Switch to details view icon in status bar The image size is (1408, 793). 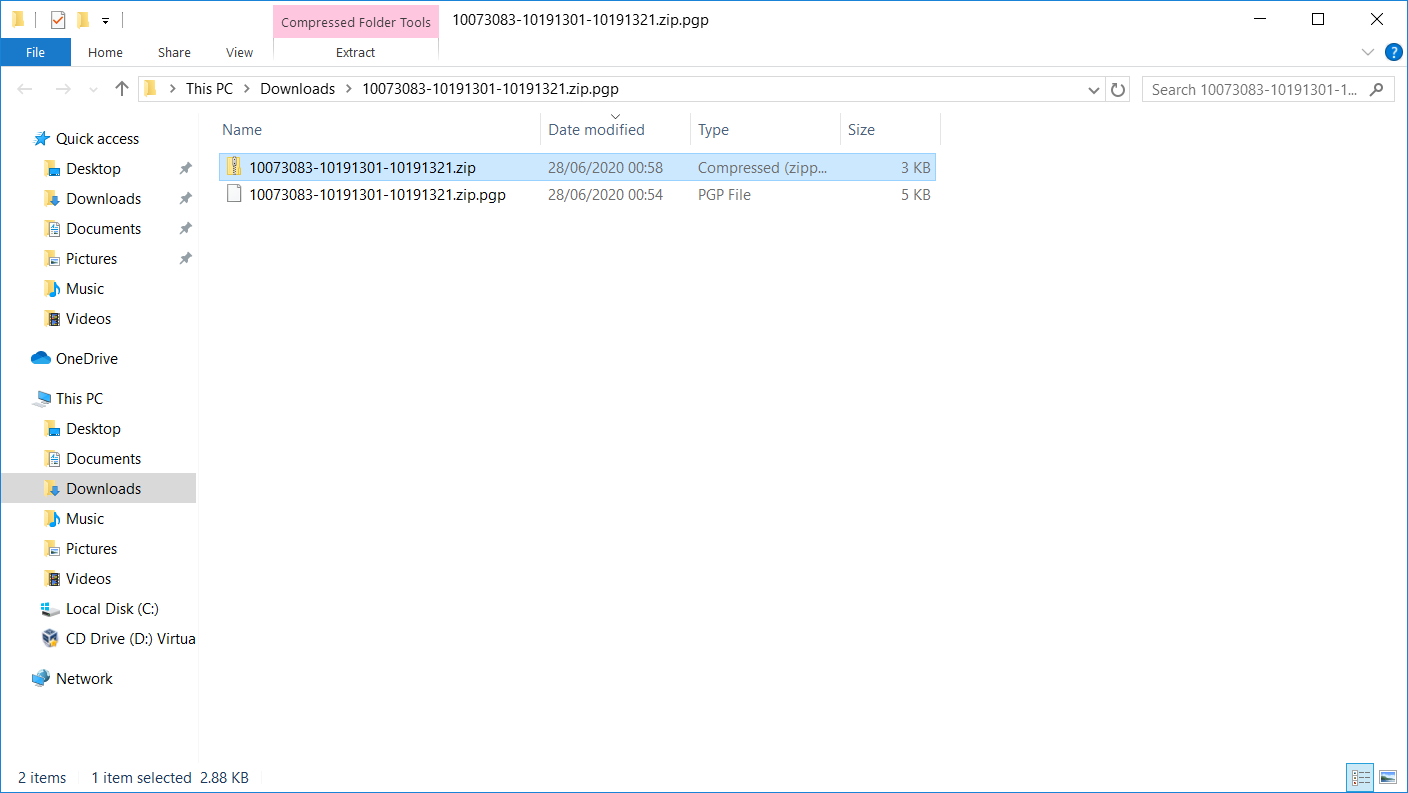point(1360,777)
